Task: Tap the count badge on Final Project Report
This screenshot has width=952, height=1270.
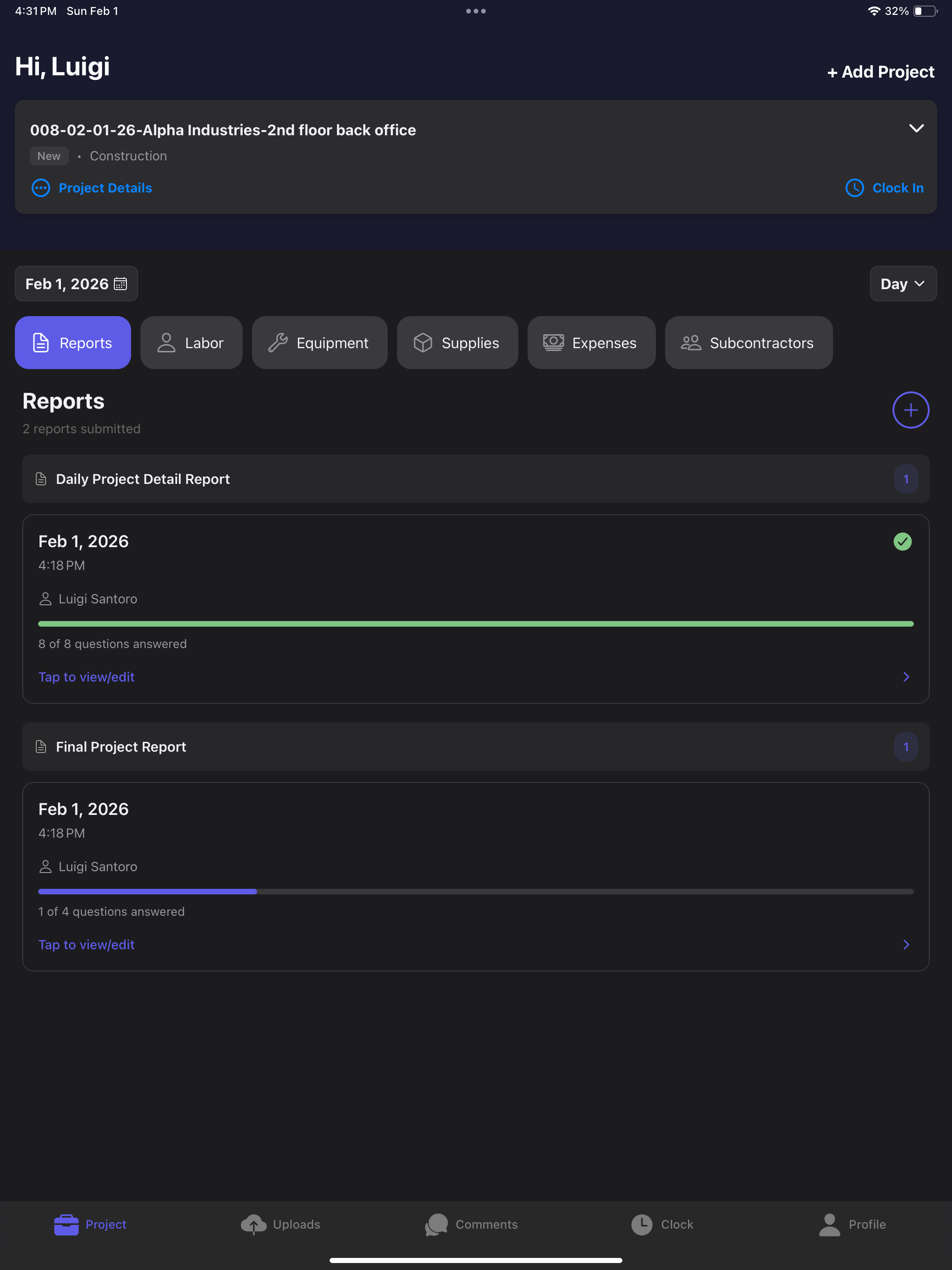Action: pos(906,747)
